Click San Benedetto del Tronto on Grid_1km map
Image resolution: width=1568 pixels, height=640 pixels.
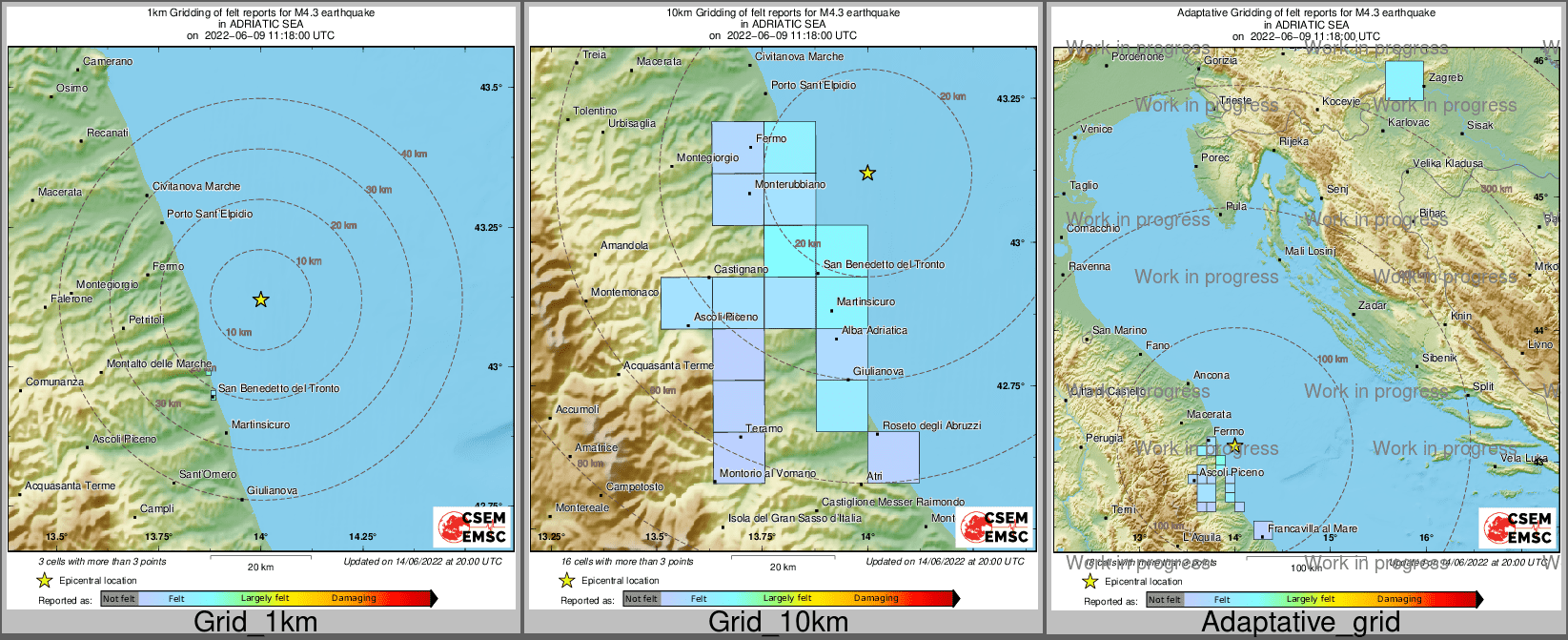point(278,388)
